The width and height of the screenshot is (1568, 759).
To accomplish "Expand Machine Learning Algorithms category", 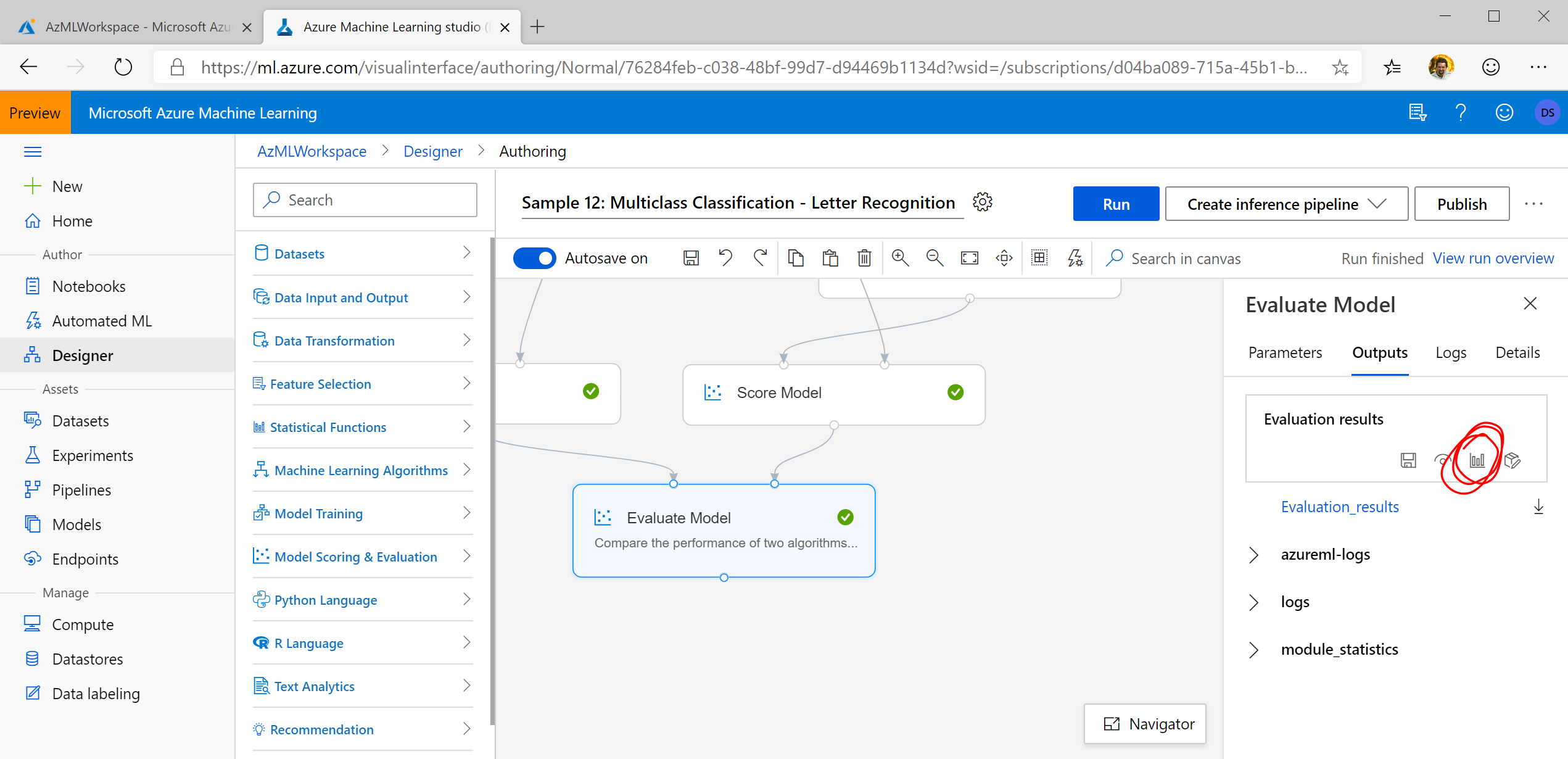I will coord(363,470).
